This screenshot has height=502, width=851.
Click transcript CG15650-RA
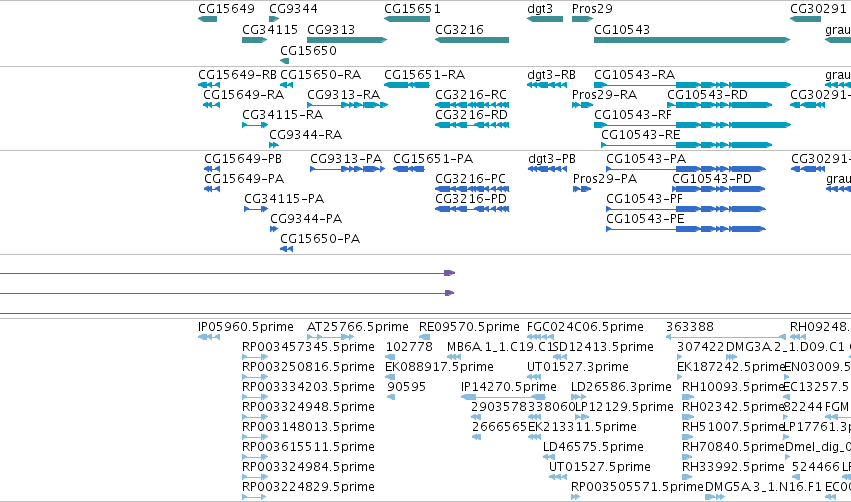pos(287,85)
